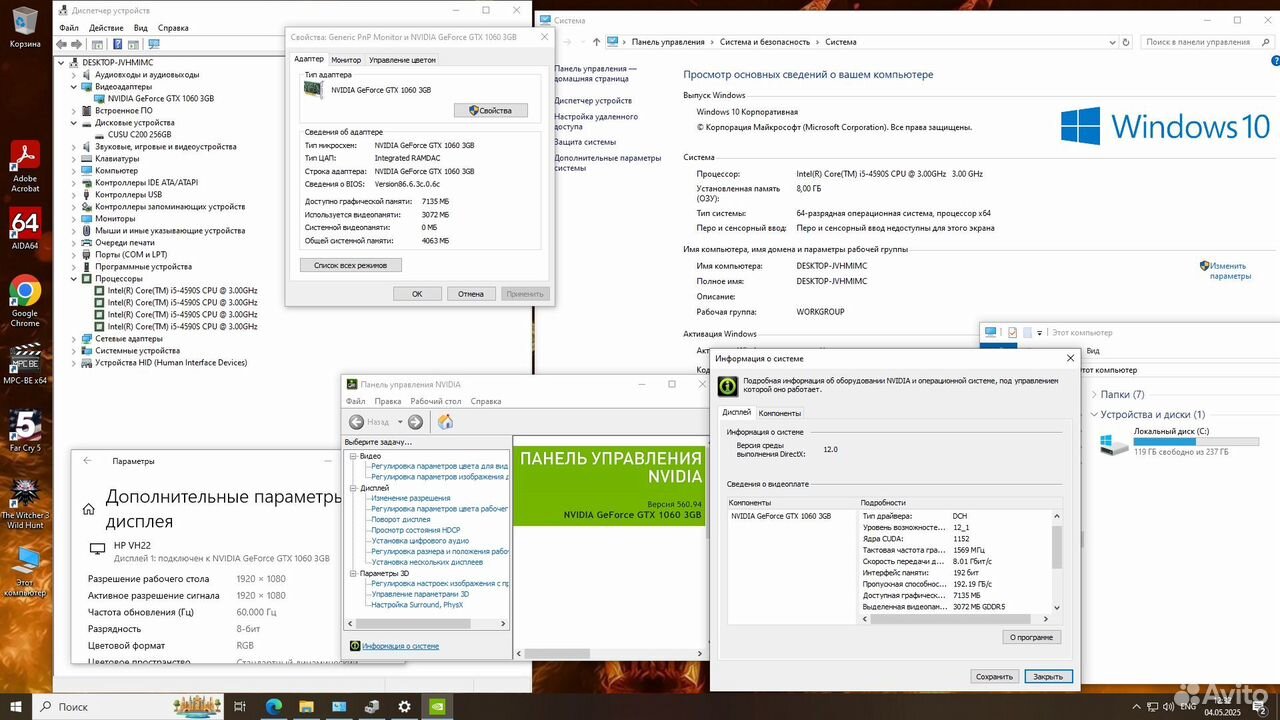Open the Назад history dropdown arrow in NVIDIA panel
The image size is (1280, 720).
point(400,422)
